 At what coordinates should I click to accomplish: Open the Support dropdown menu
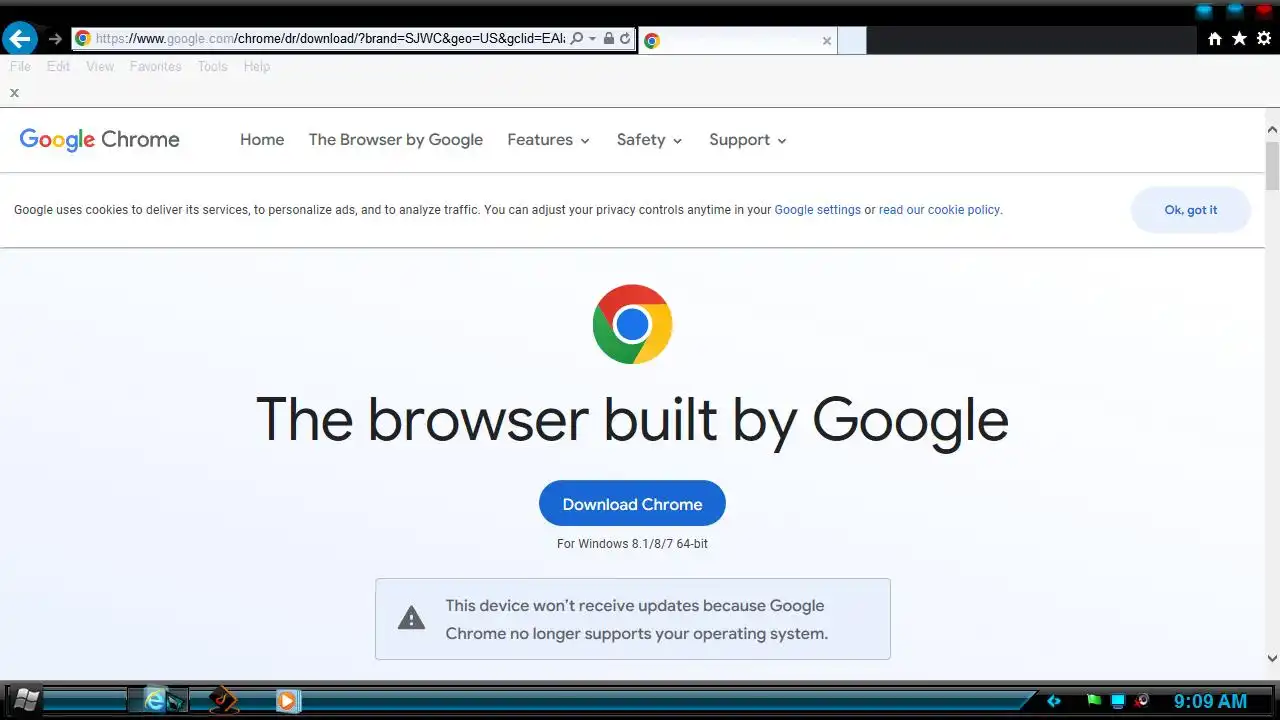pyautogui.click(x=748, y=140)
